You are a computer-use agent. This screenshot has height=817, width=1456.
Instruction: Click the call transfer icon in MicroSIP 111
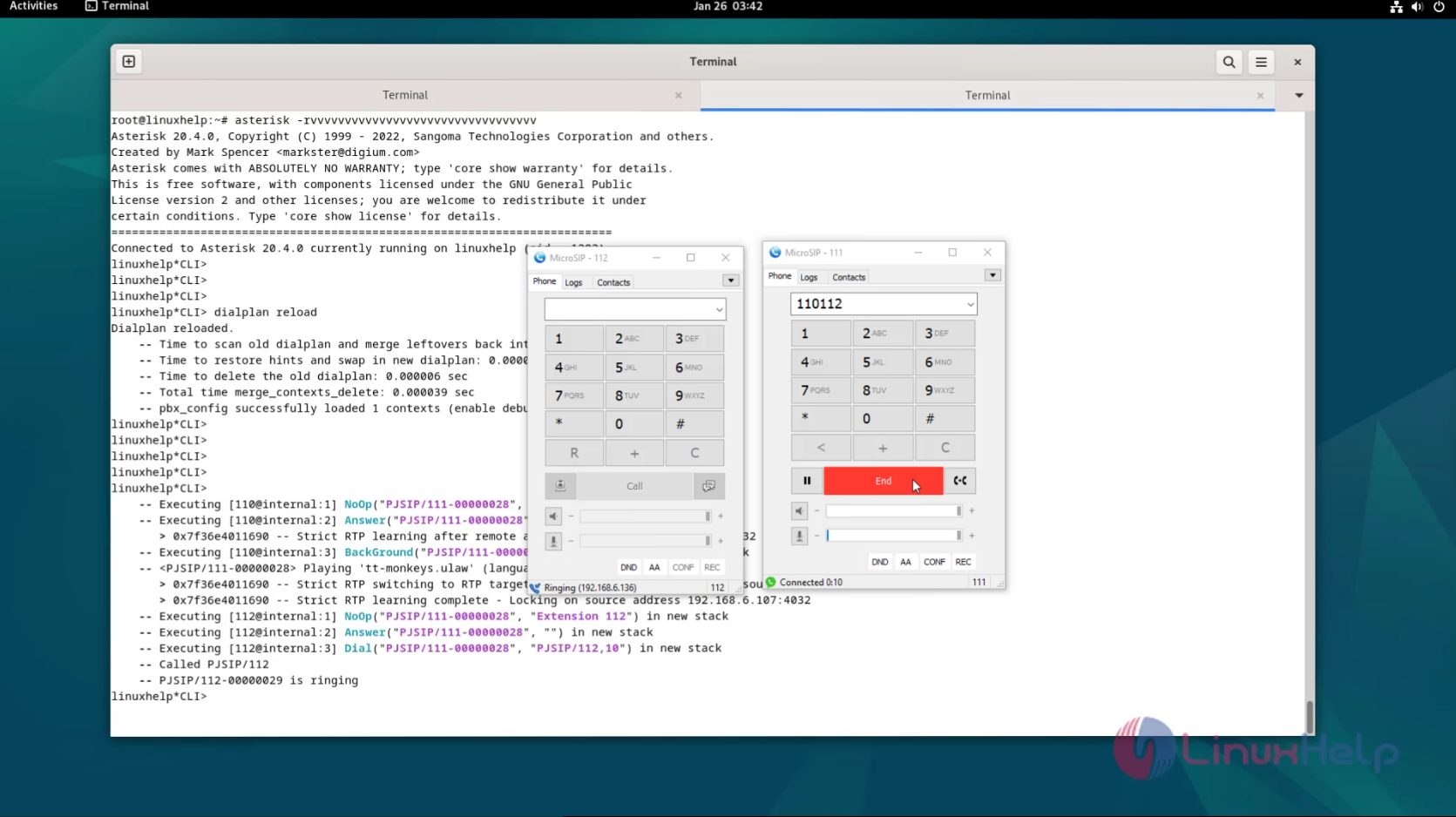point(960,481)
